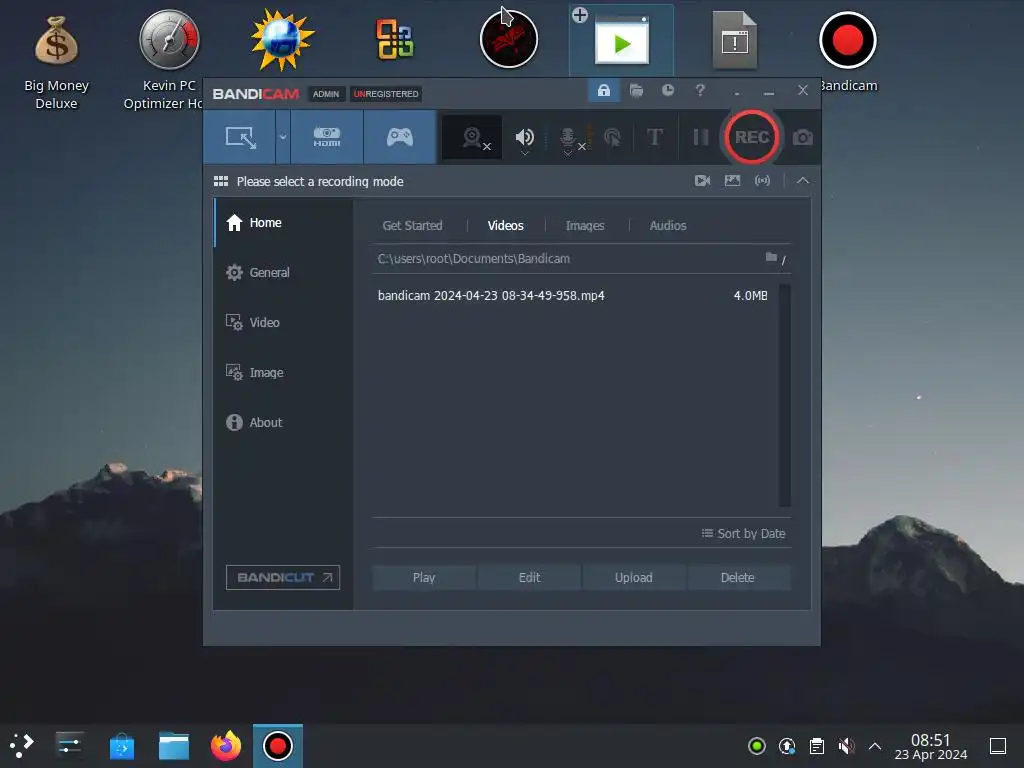This screenshot has width=1024, height=768.
Task: Click the Edit button
Action: click(529, 577)
